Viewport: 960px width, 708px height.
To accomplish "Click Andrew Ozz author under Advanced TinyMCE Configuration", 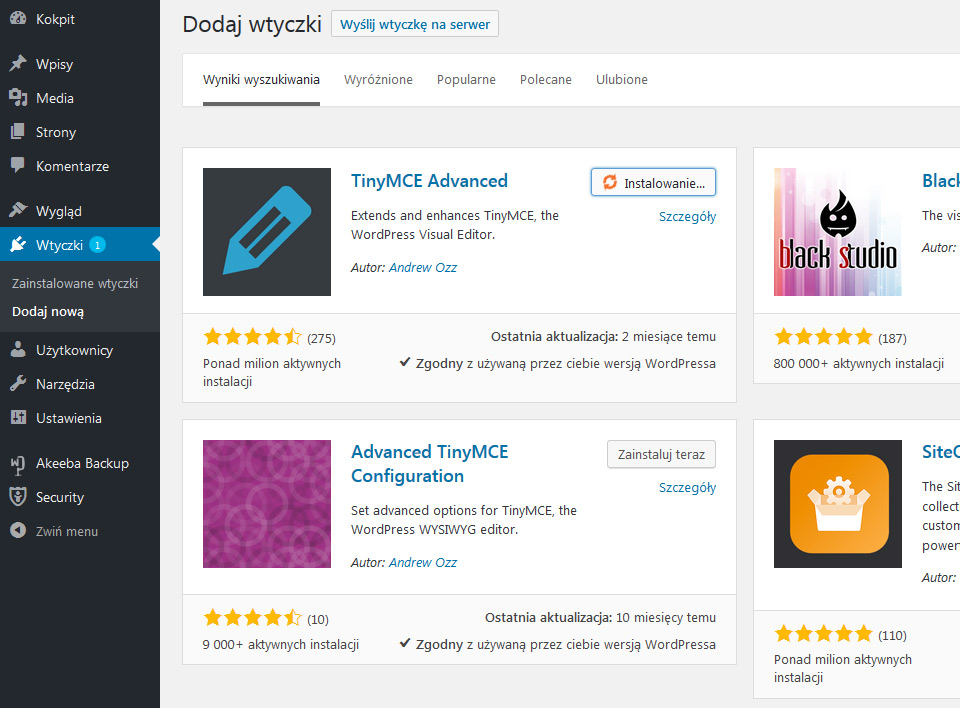I will point(422,563).
